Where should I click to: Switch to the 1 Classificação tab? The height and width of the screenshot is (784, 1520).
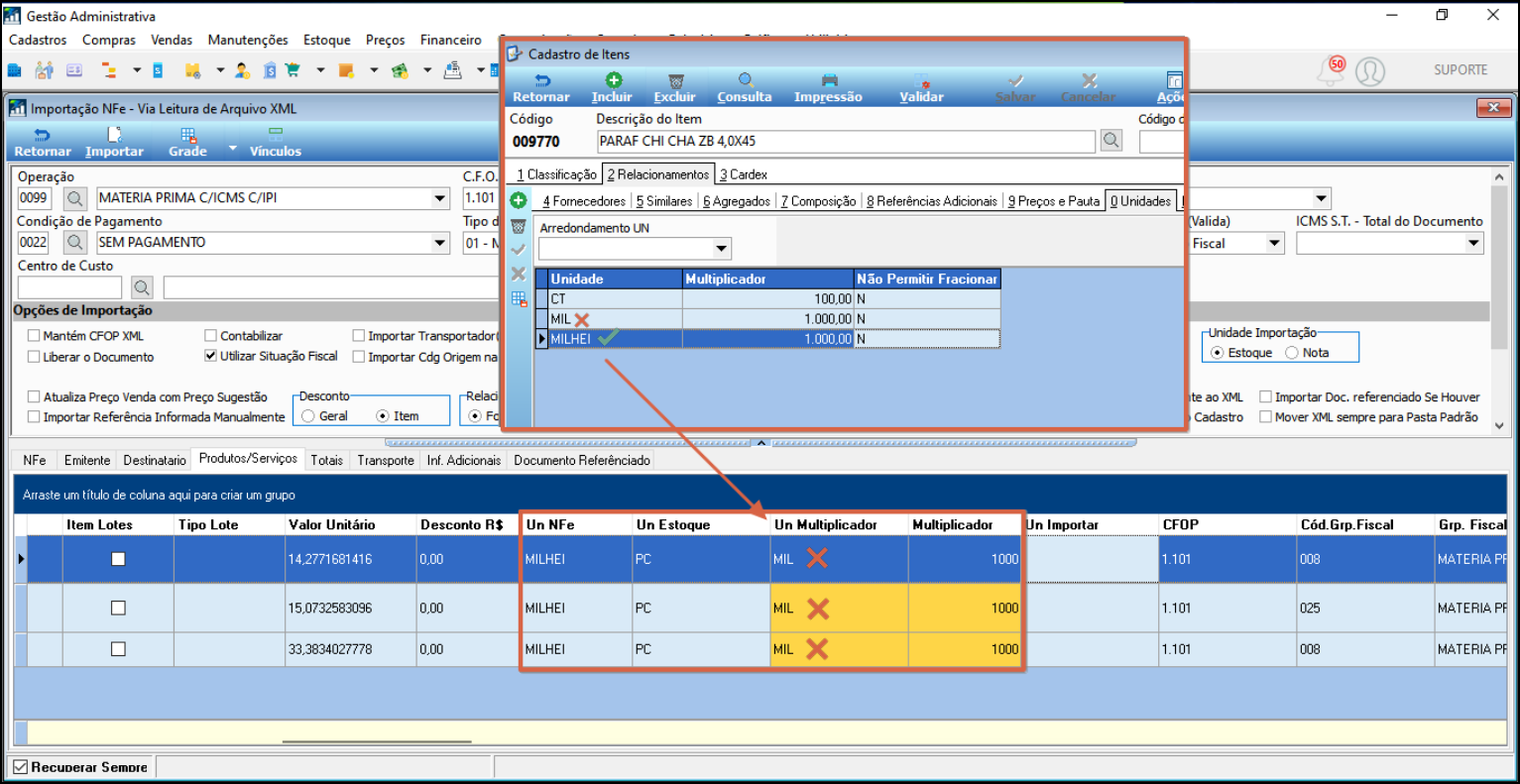[x=556, y=174]
